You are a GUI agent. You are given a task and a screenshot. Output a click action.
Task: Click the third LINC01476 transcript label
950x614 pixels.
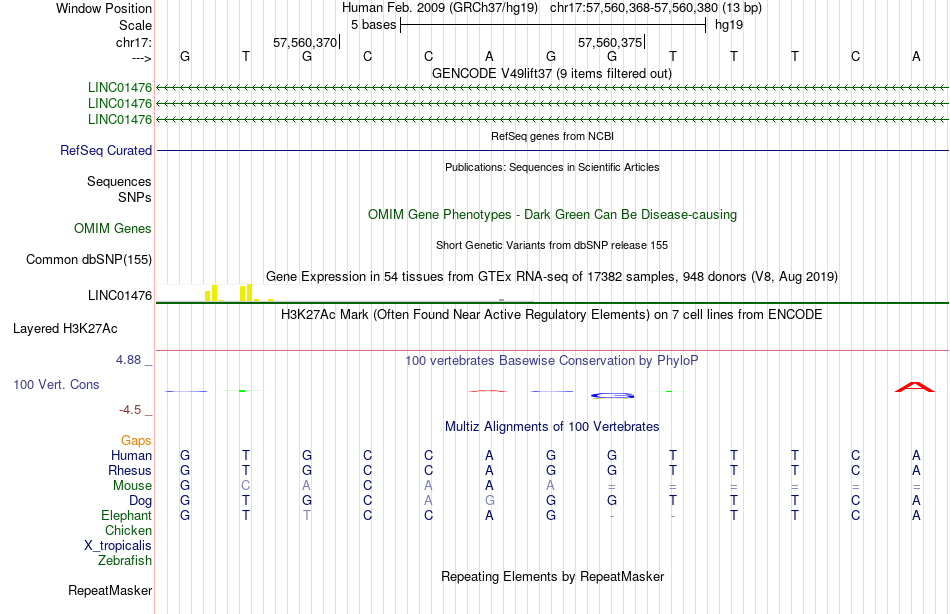(x=120, y=119)
